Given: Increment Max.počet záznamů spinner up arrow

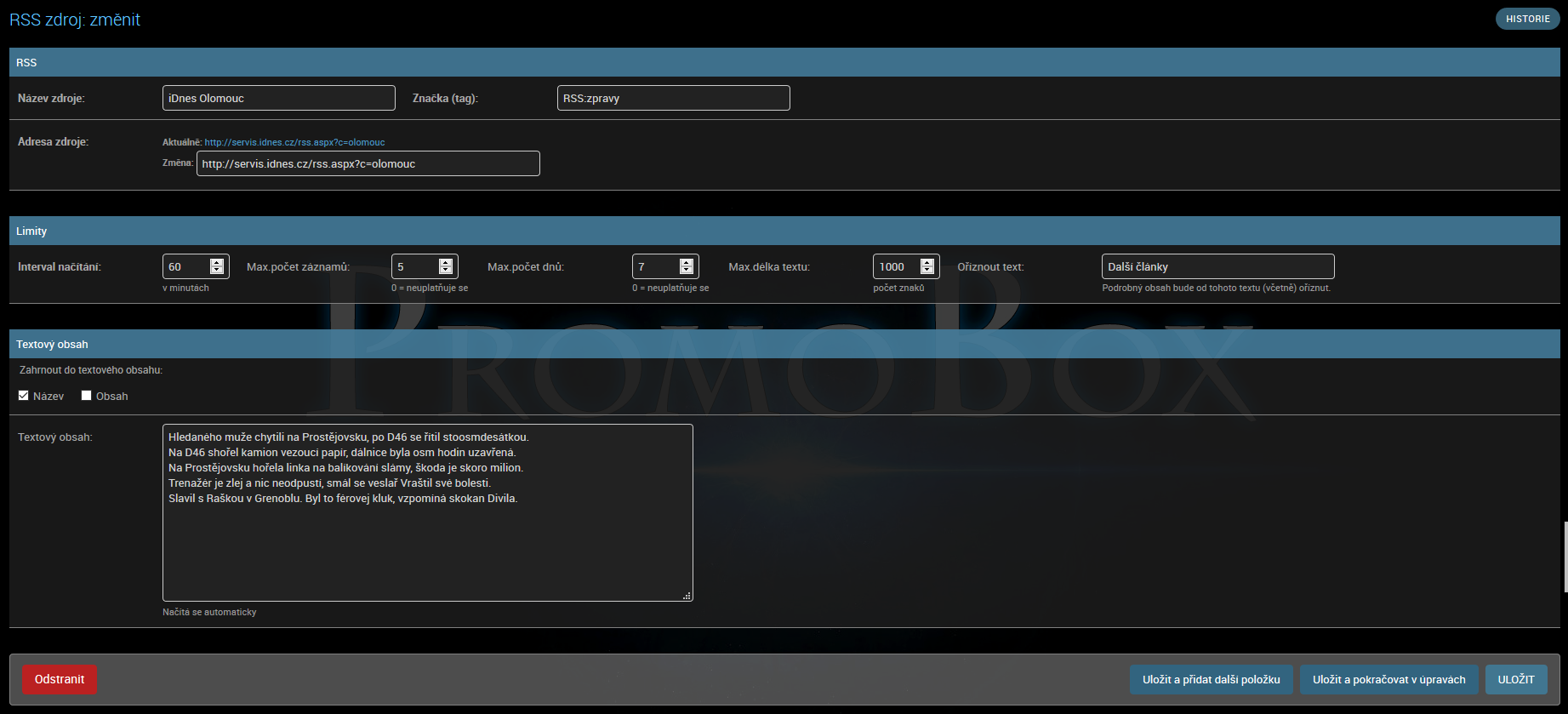Looking at the screenshot, I should tap(446, 262).
